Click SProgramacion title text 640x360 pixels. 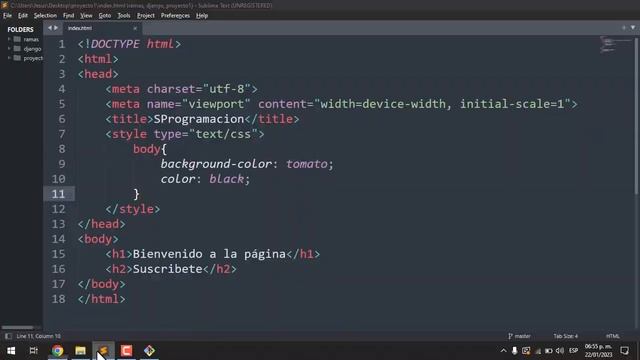point(199,119)
